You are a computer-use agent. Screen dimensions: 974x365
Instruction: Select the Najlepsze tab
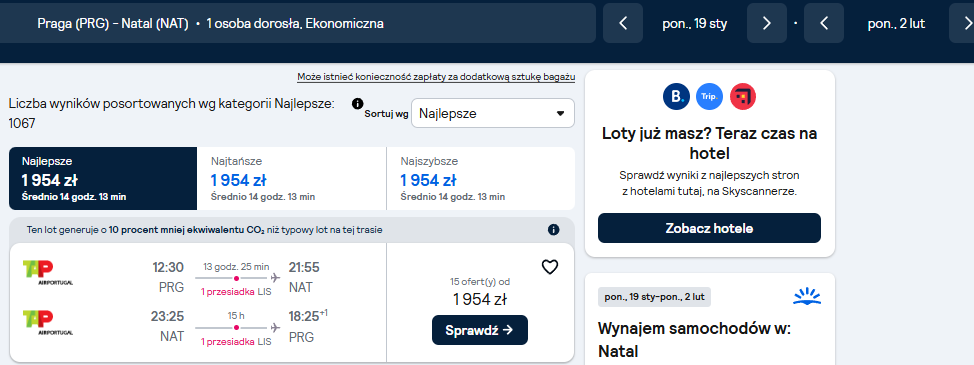coord(102,179)
